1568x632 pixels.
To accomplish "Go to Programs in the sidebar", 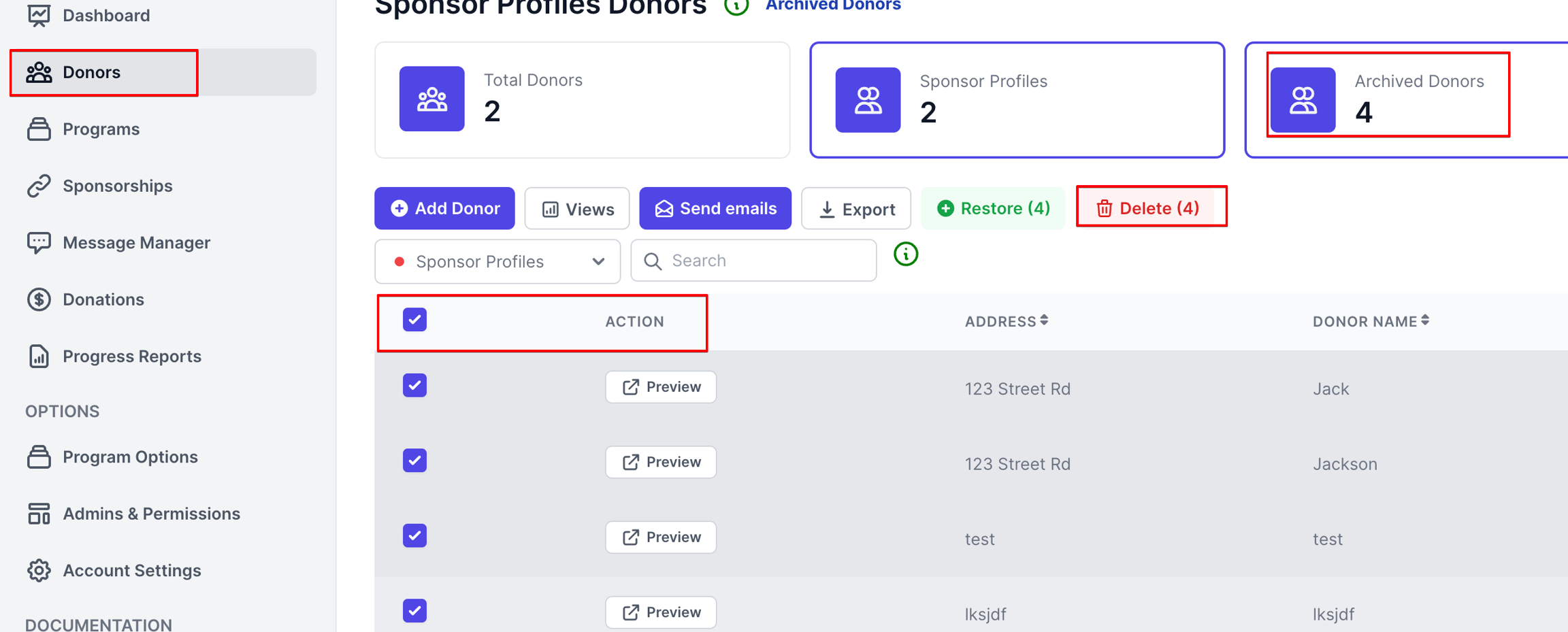I will pos(101,129).
